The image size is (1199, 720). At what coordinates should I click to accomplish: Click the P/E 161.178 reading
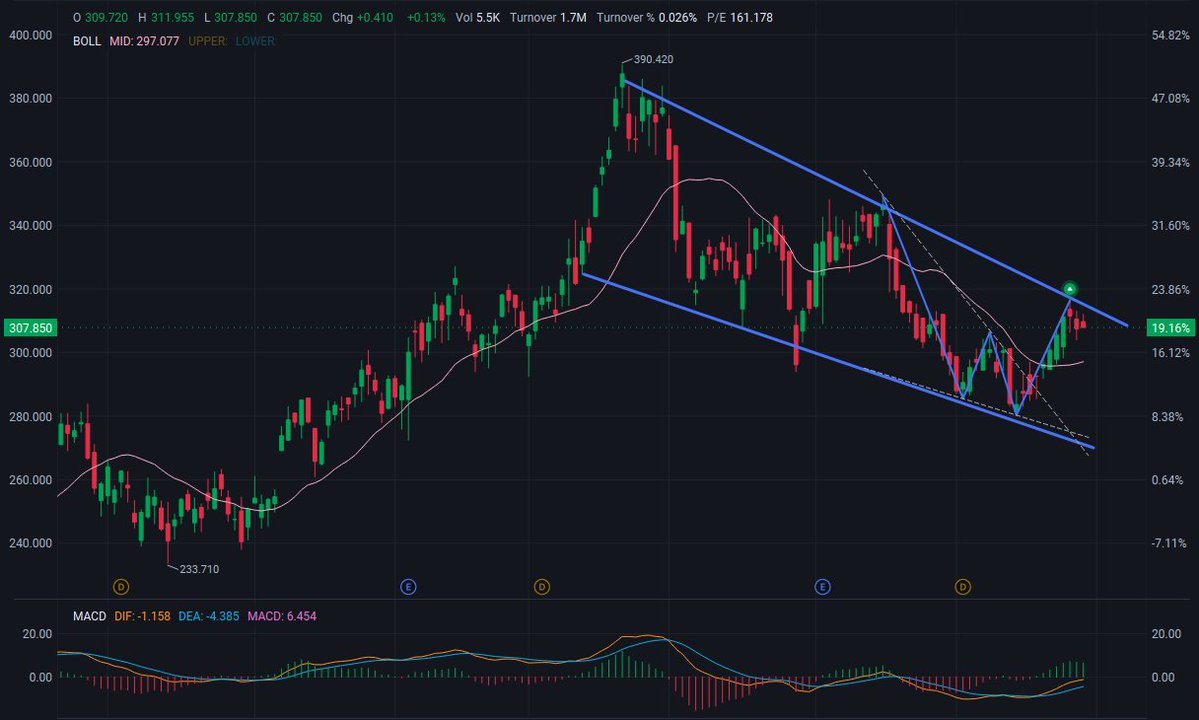[x=739, y=18]
